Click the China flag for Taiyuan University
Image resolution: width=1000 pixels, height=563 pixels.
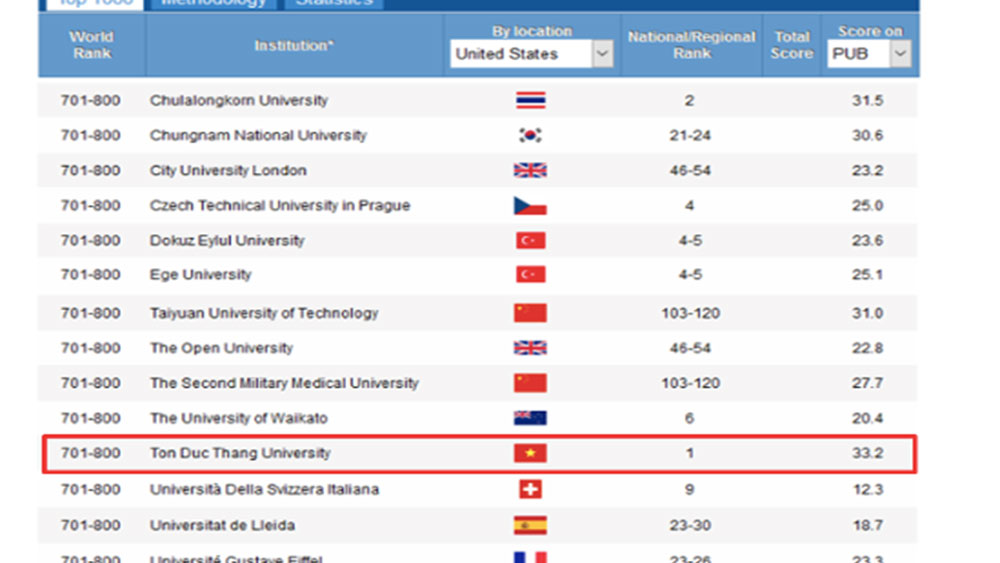(530, 313)
